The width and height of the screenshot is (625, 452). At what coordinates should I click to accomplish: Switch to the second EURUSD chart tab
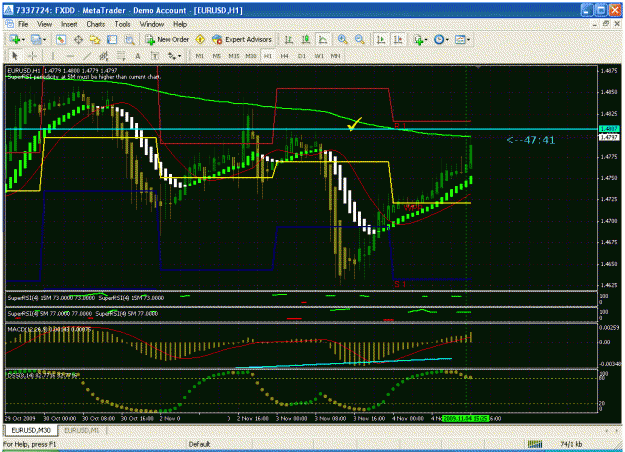click(82, 430)
